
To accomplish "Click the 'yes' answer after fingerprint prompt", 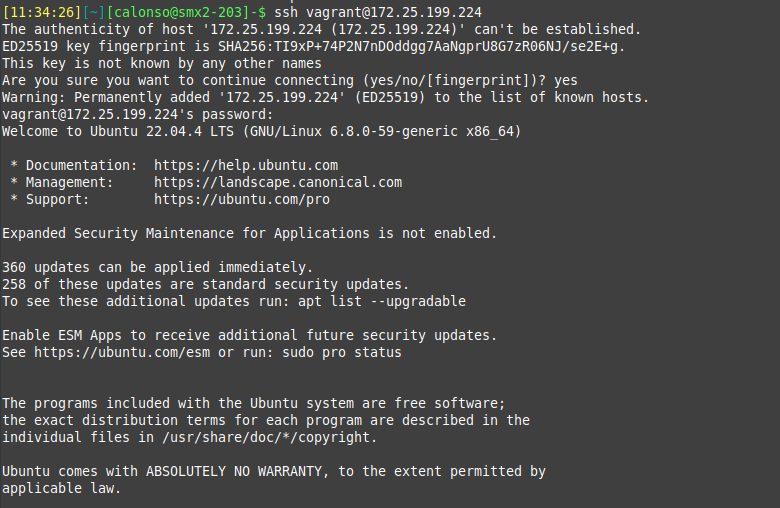I will click(566, 80).
